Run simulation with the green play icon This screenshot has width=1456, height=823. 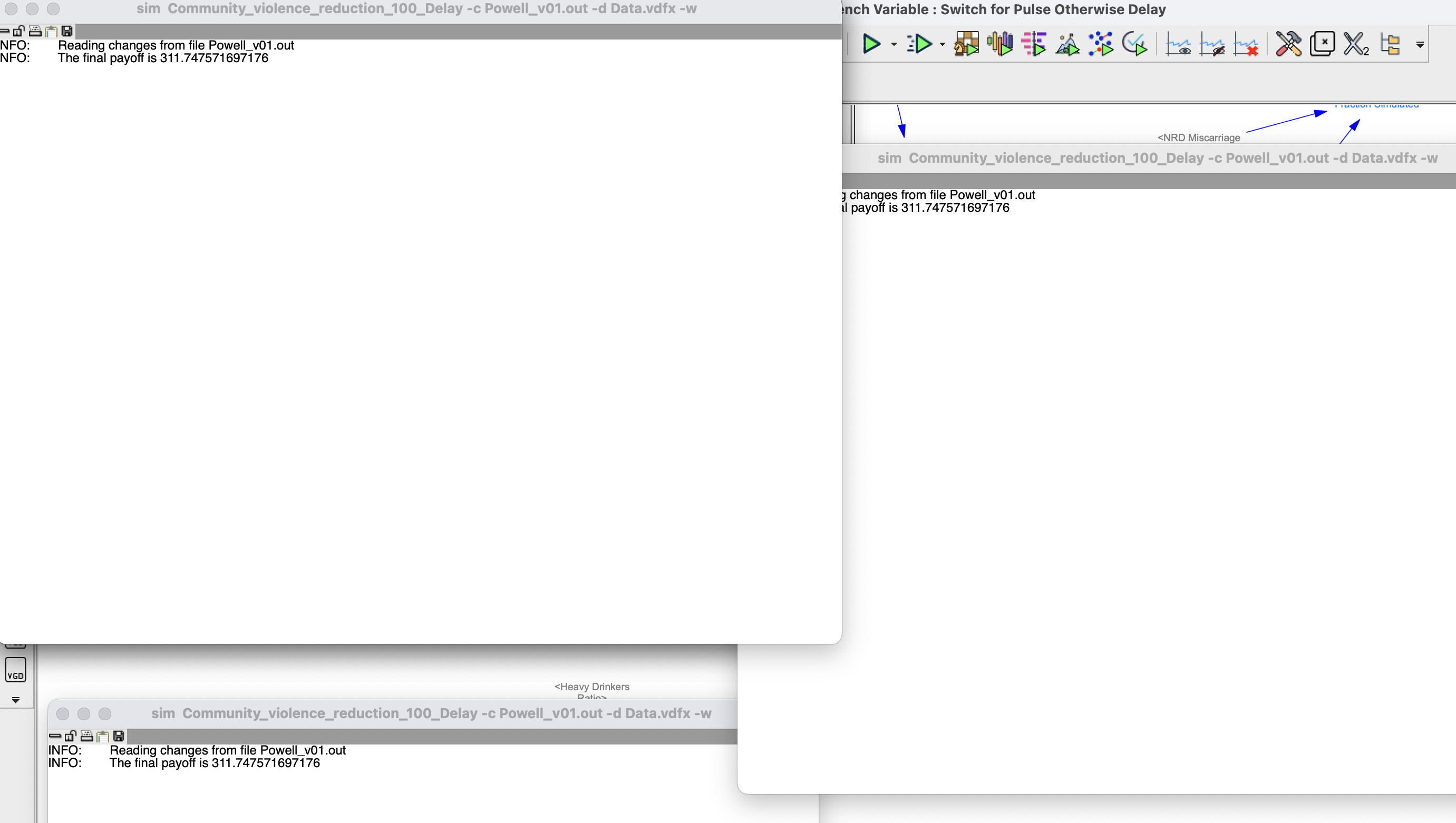pyautogui.click(x=871, y=44)
